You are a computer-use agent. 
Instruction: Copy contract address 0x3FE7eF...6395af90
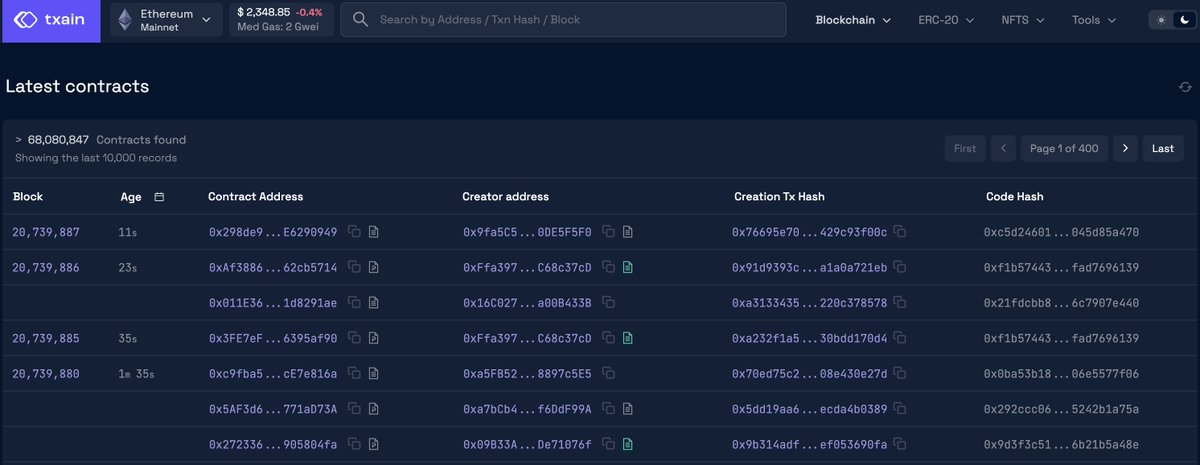point(354,338)
